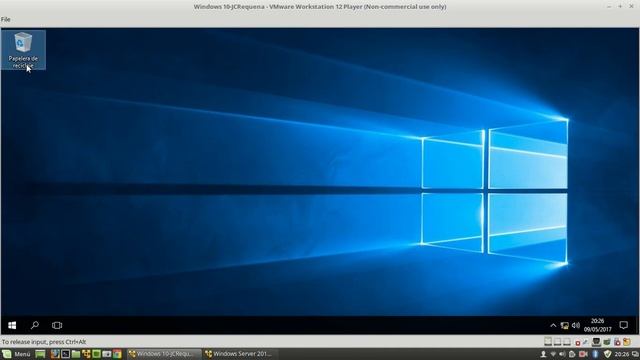Viewport: 640px width, 360px height.
Task: Open the Windows 10 Start button
Action: pos(12,325)
